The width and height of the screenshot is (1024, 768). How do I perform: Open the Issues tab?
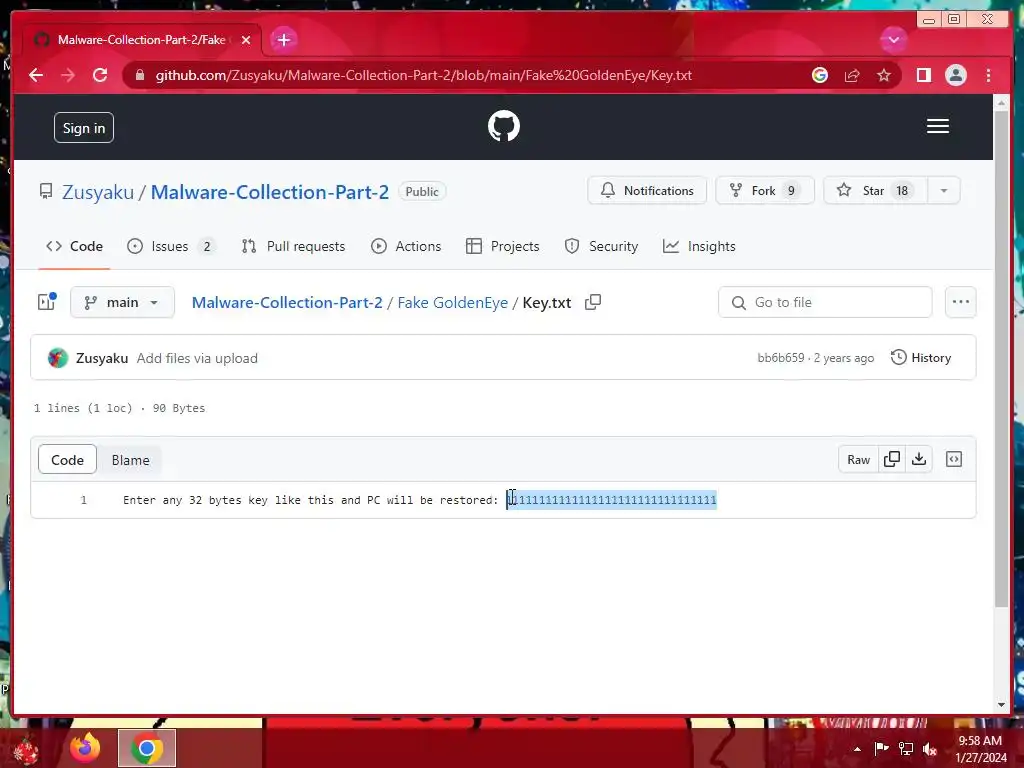pos(171,246)
